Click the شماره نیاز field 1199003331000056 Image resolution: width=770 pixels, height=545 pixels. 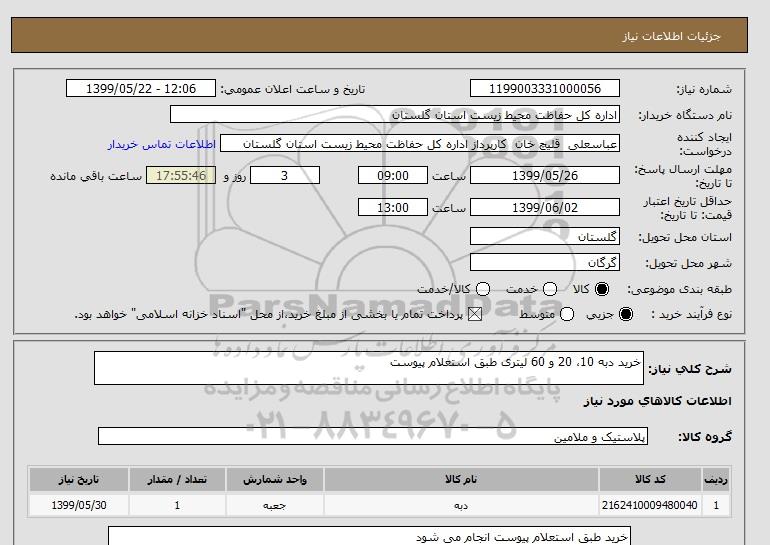coord(545,88)
